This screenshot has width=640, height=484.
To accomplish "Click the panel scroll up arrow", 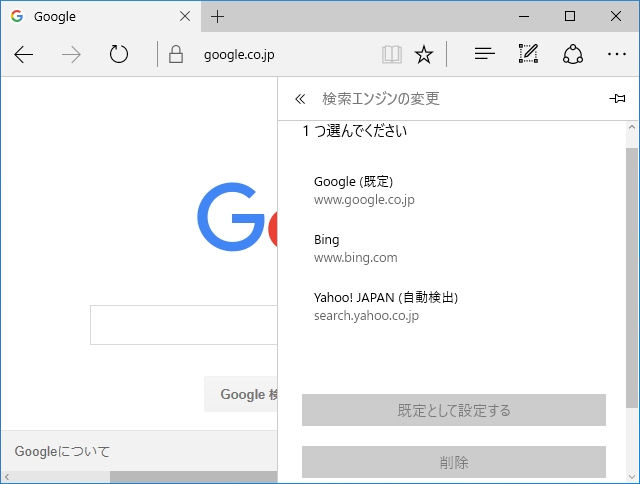I will click(631, 127).
